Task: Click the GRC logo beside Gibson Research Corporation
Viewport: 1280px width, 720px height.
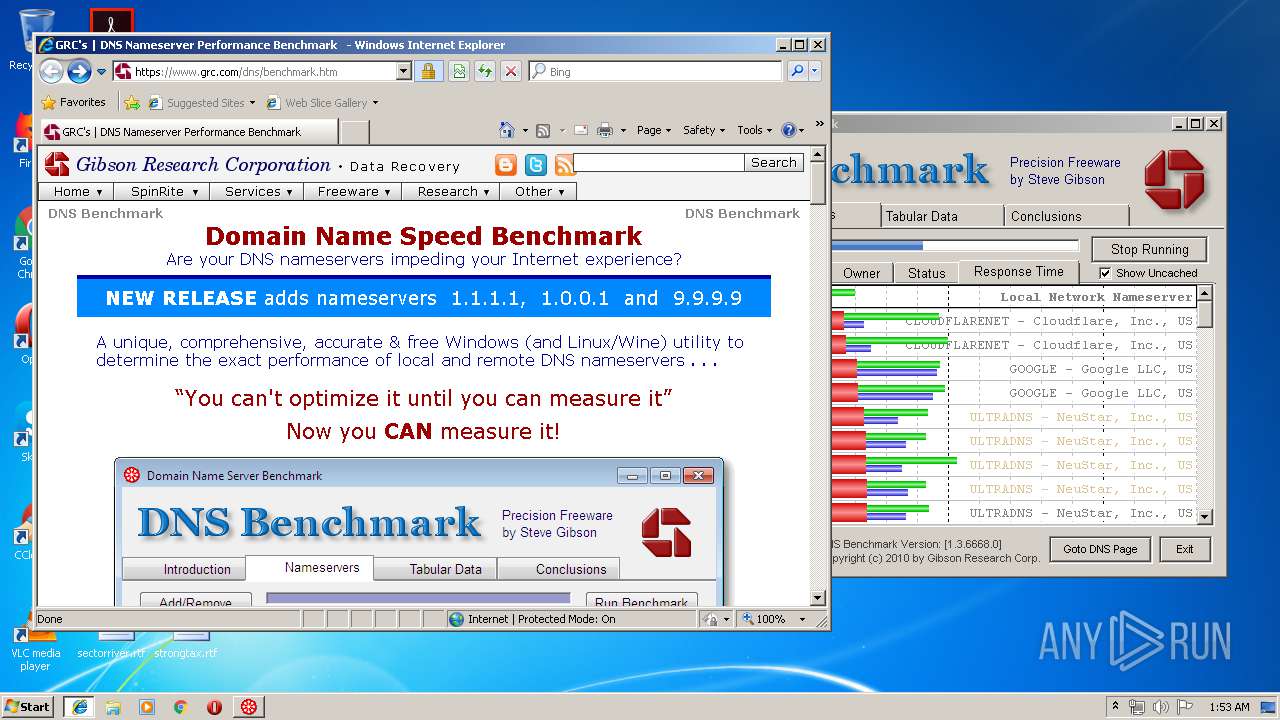Action: [x=57, y=164]
